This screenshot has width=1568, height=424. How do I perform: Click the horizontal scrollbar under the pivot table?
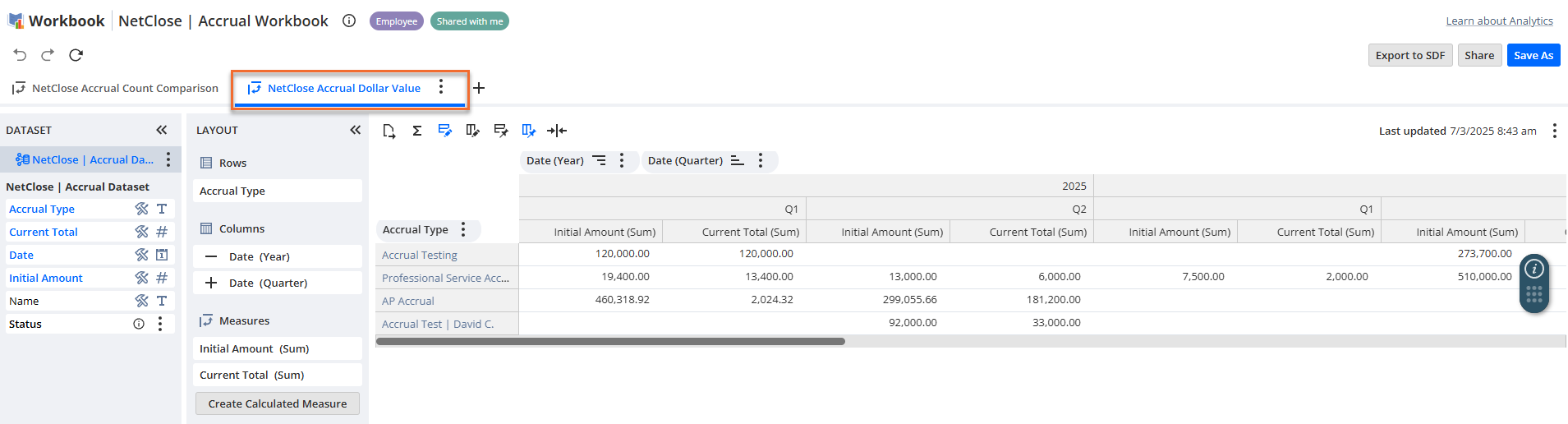[610, 341]
